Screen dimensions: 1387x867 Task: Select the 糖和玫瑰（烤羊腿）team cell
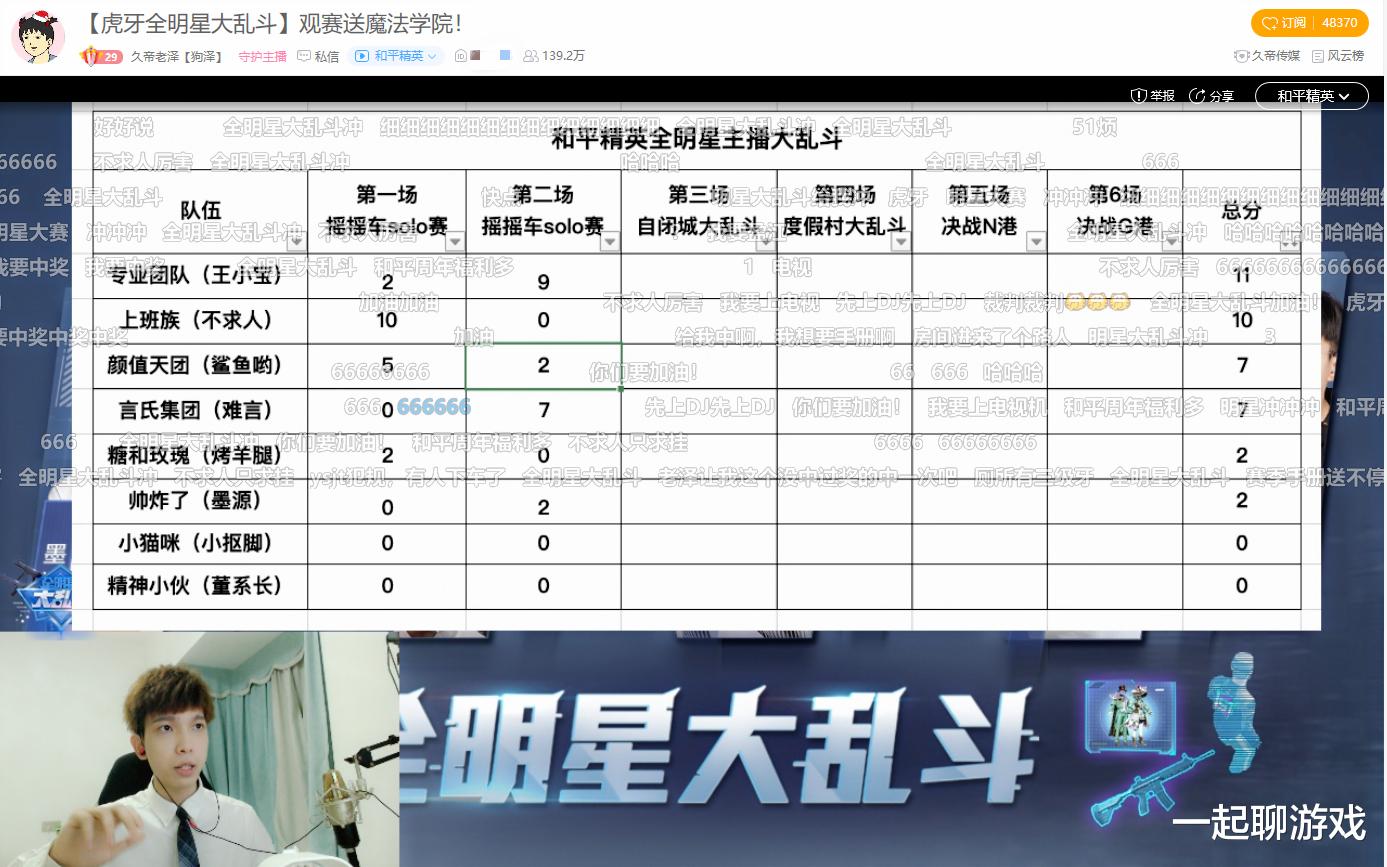tap(200, 455)
